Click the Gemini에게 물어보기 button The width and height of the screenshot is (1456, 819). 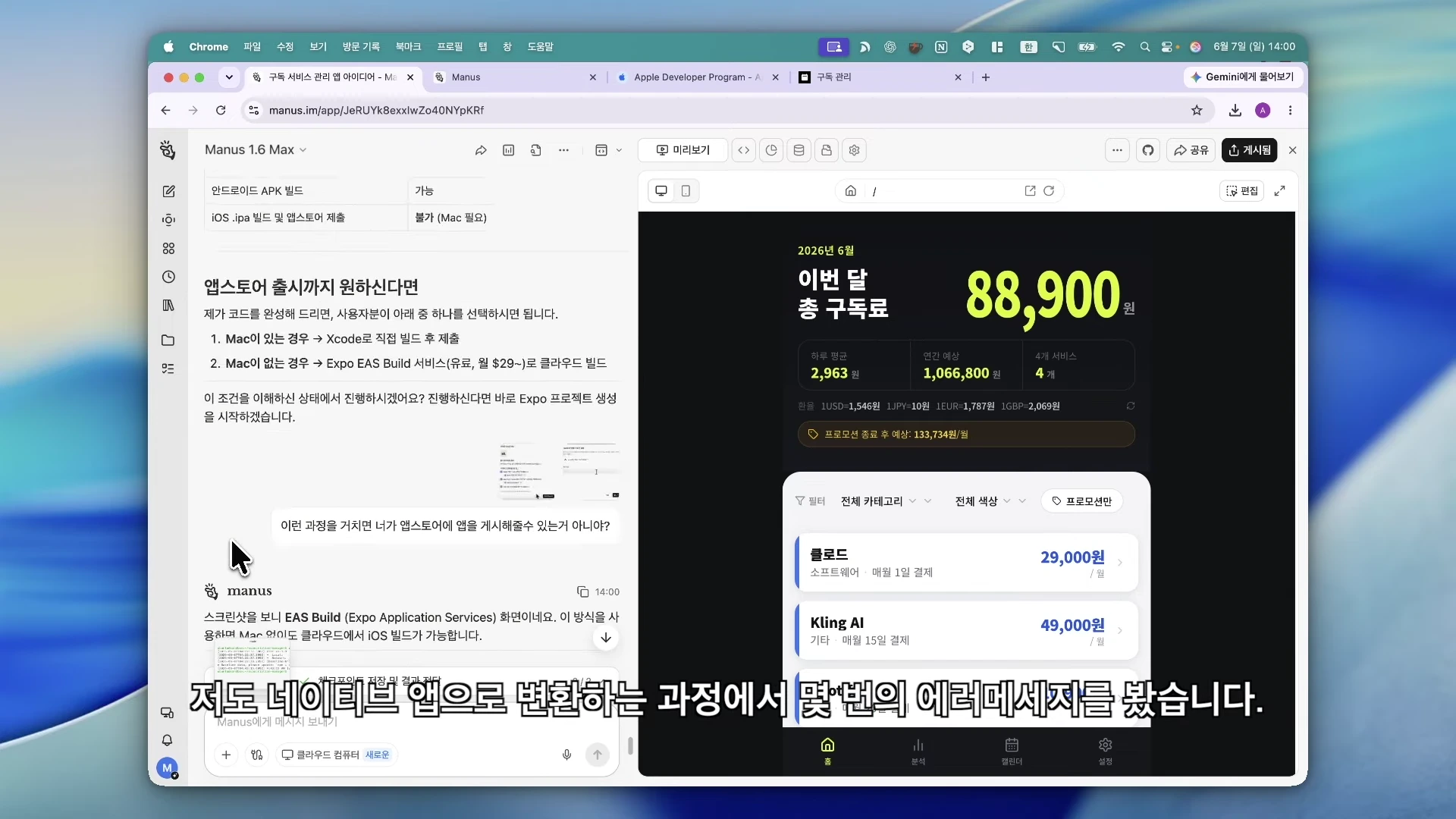(1243, 77)
